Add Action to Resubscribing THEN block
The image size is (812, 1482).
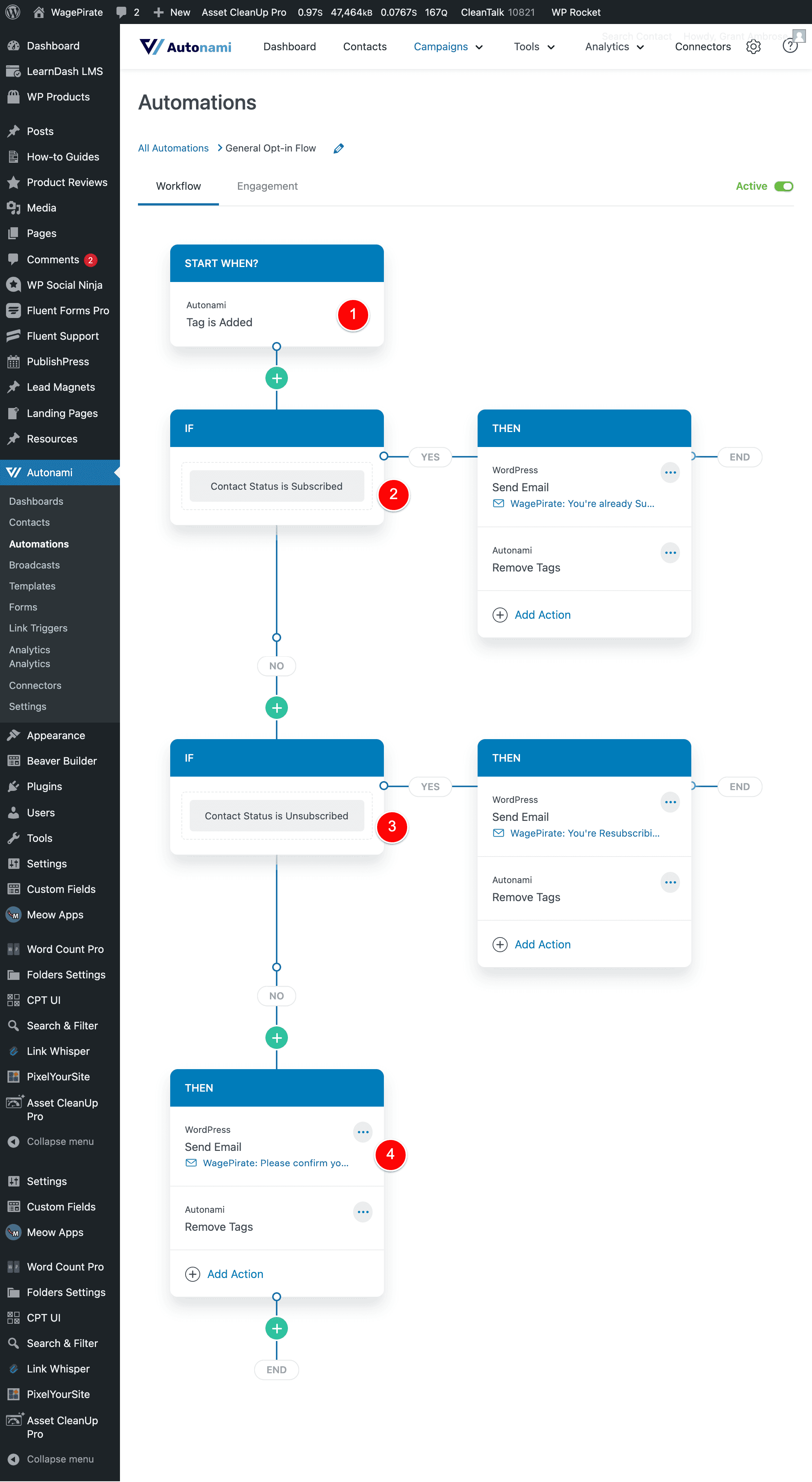(532, 945)
